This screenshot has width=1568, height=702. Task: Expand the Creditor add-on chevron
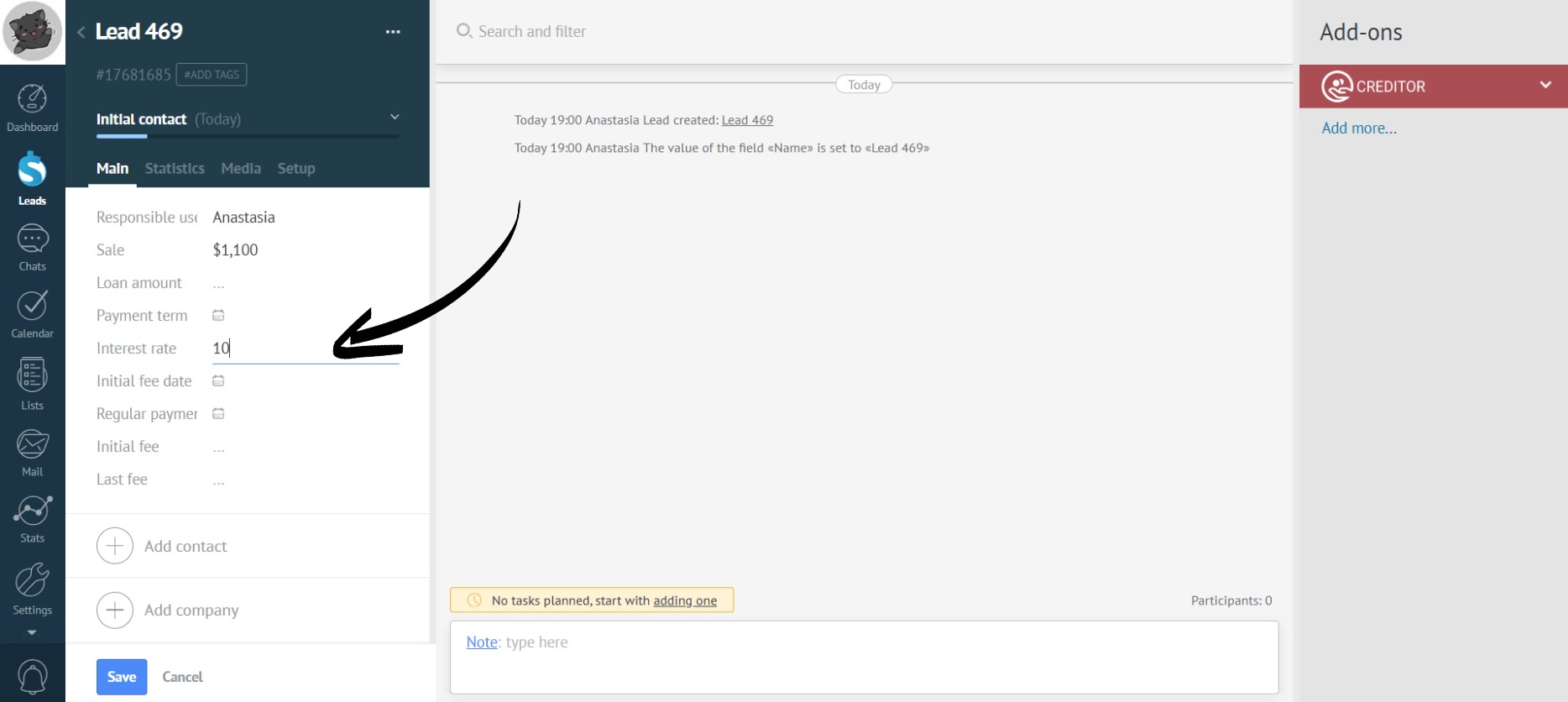tap(1545, 85)
